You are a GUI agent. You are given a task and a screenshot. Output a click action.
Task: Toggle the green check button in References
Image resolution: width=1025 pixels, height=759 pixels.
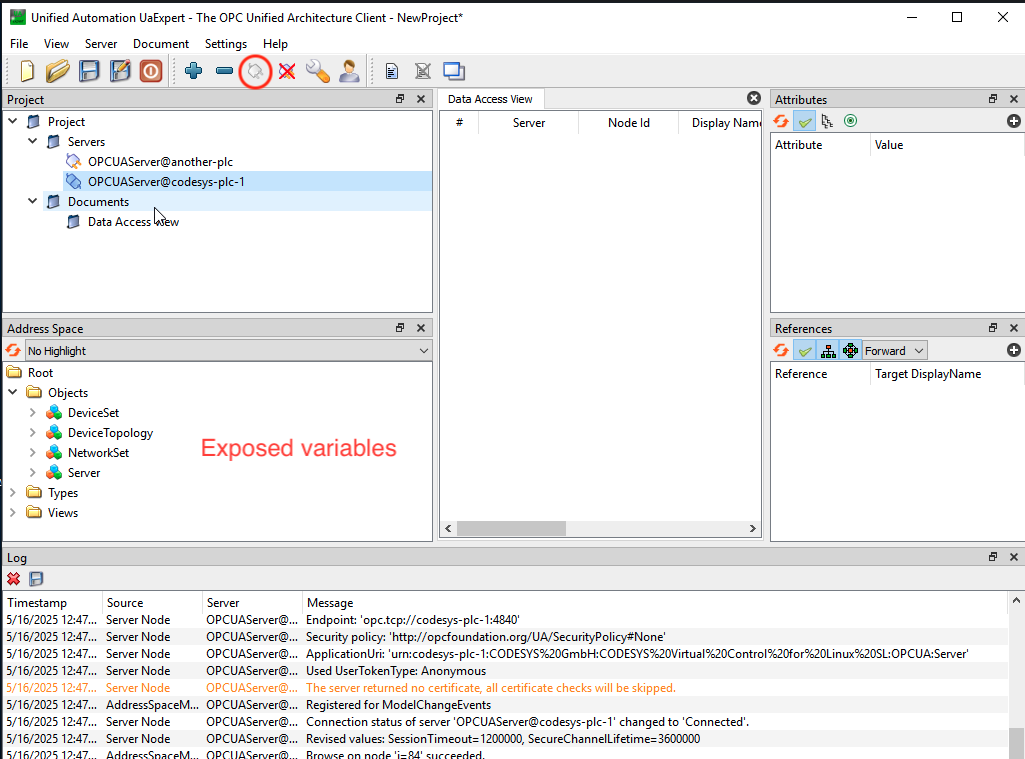(x=805, y=350)
